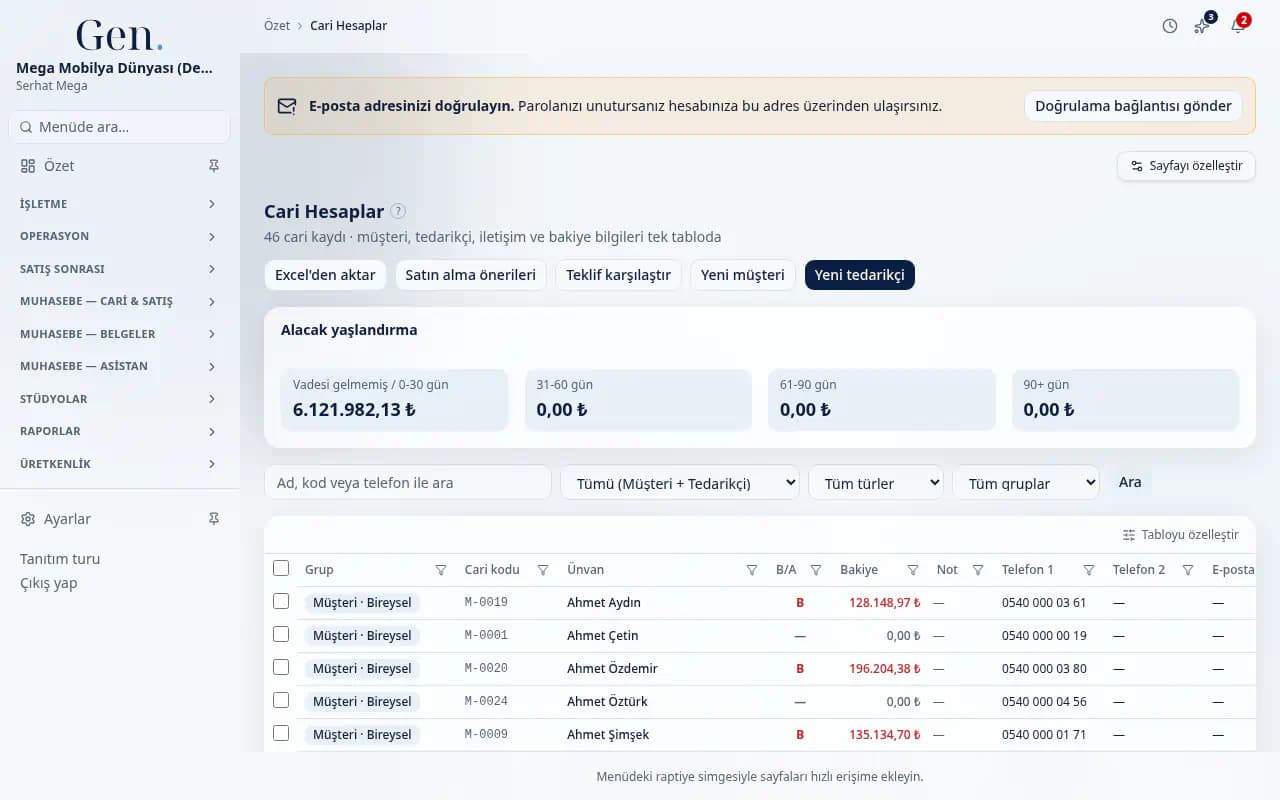Expand the İŞLETME menu section
1280x800 pixels.
click(119, 204)
